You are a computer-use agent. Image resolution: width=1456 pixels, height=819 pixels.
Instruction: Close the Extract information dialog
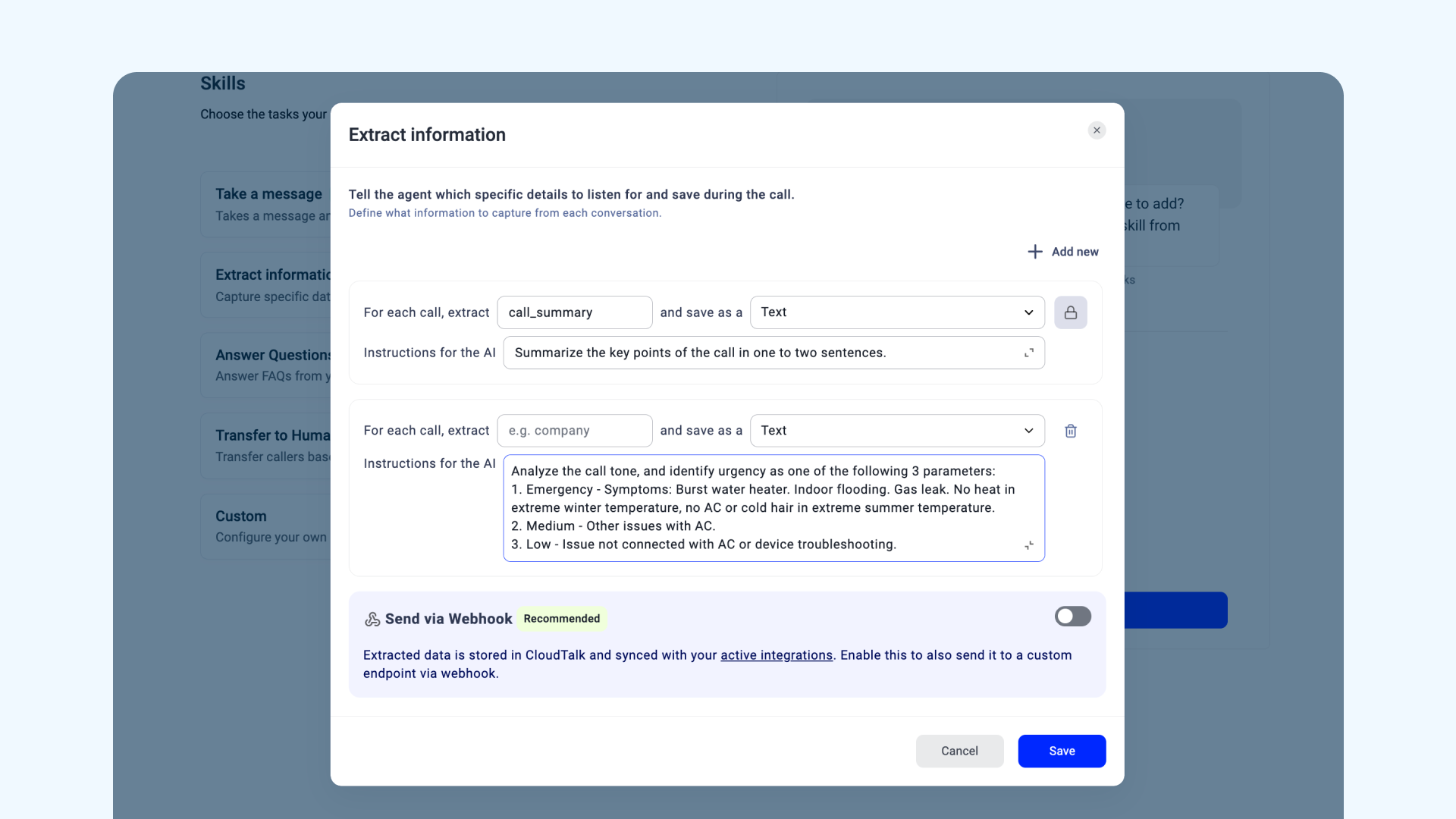pos(1097,130)
